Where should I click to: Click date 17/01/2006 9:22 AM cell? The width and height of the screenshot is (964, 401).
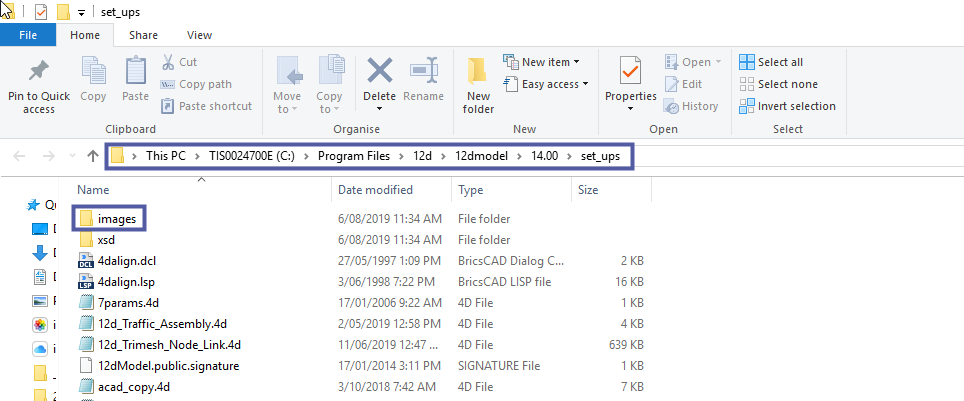(x=390, y=303)
